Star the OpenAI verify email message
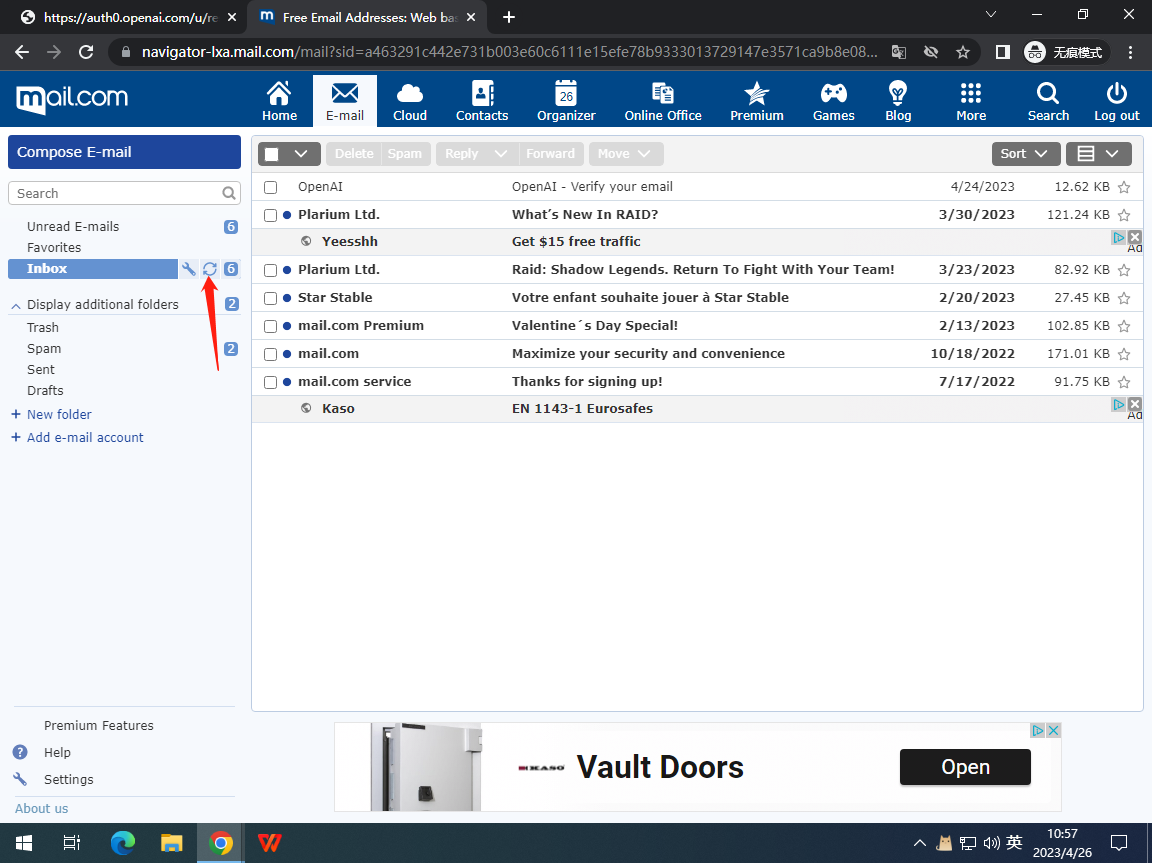The image size is (1152, 863). [1124, 187]
